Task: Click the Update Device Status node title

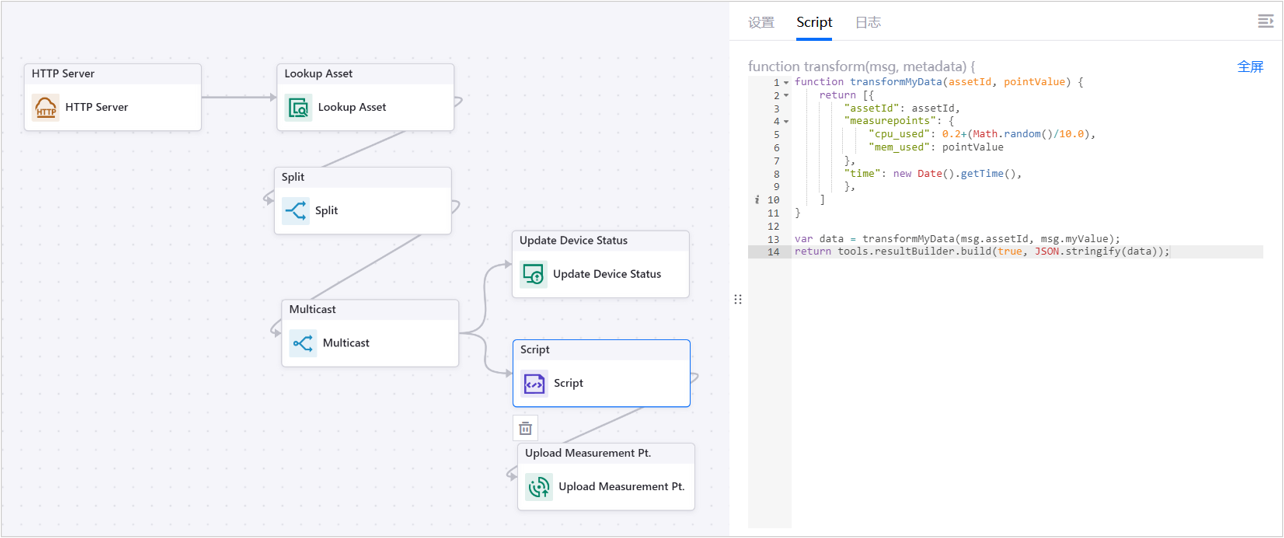Action: pos(574,241)
